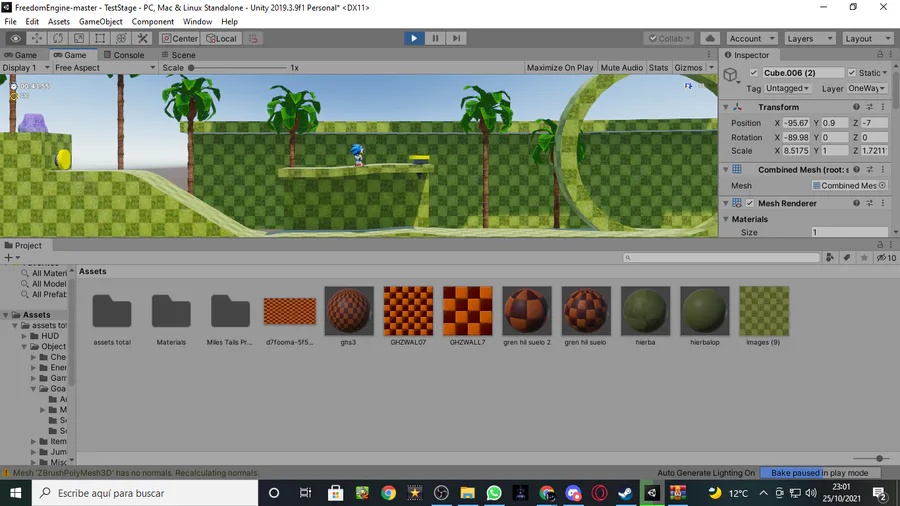Image resolution: width=900 pixels, height=506 pixels.
Task: Open OBS Studio from the taskbar
Action: 441,493
